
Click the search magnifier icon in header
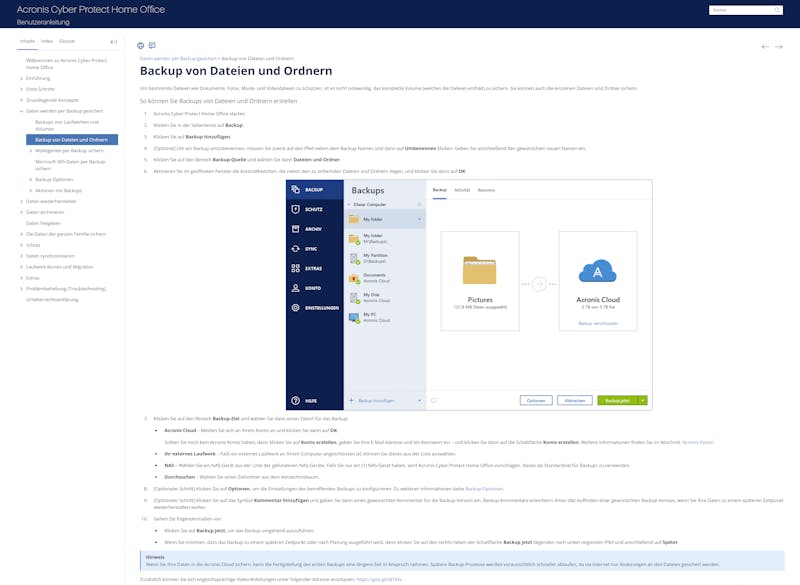[x=777, y=10]
